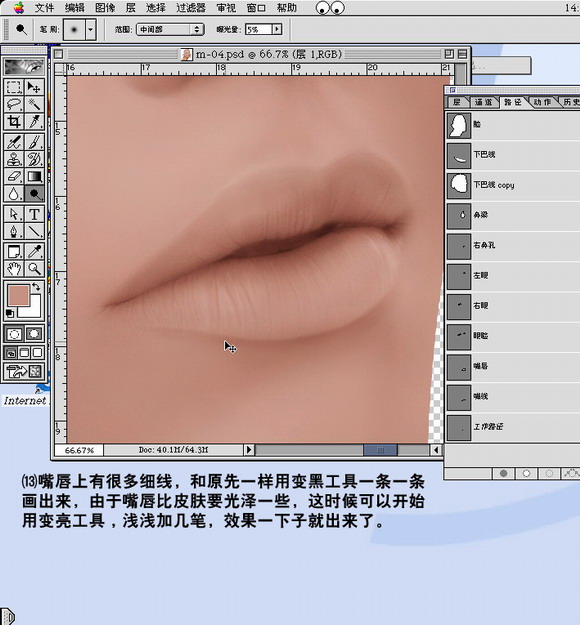Viewport: 580px width, 625px height.
Task: Switch to the 层 layers tab
Action: pyautogui.click(x=457, y=102)
